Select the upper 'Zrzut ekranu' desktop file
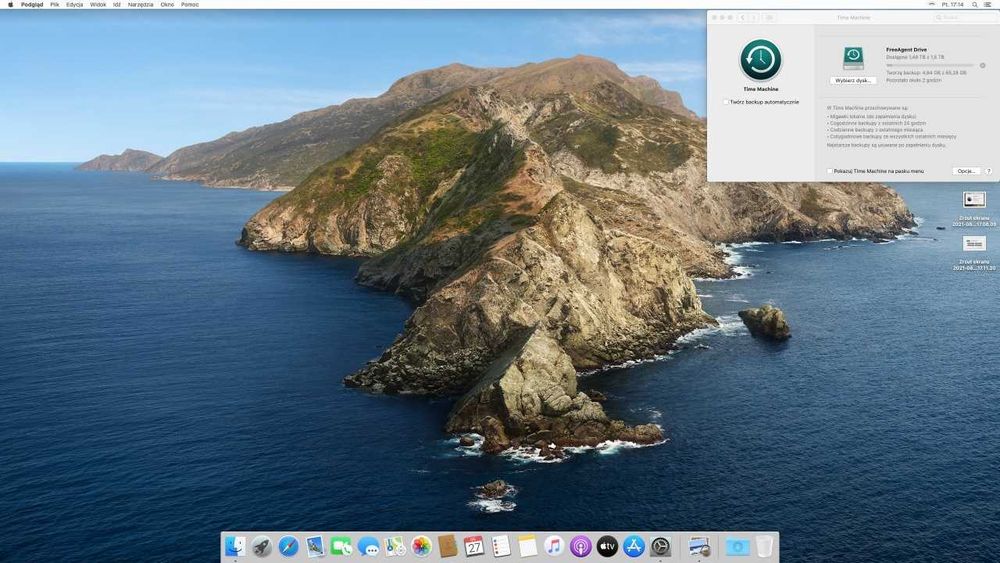Screen dimensions: 1000x563 (974, 208)
